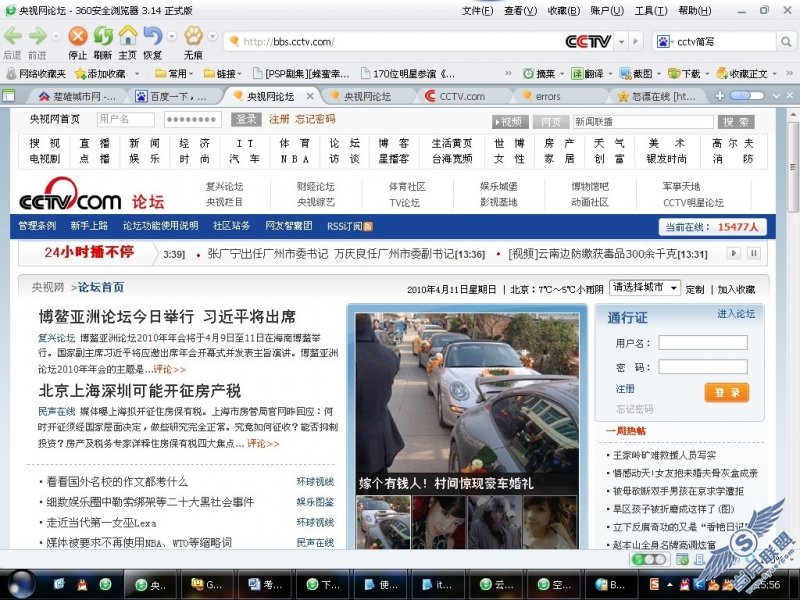Focus the 通行证 用户名 input field
The height and width of the screenshot is (600, 800).
pyautogui.click(x=703, y=342)
